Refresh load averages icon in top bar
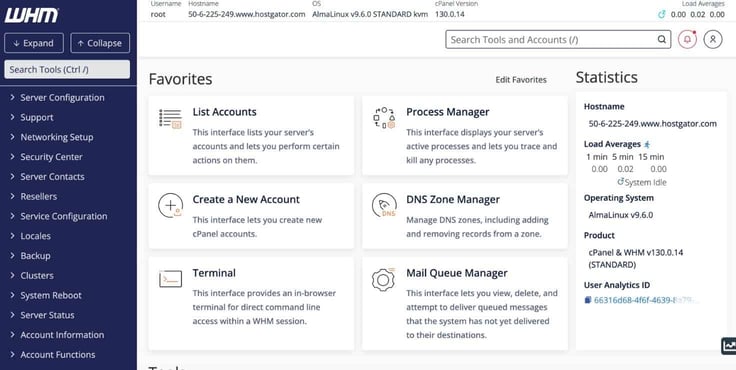The image size is (736, 370). 662,14
